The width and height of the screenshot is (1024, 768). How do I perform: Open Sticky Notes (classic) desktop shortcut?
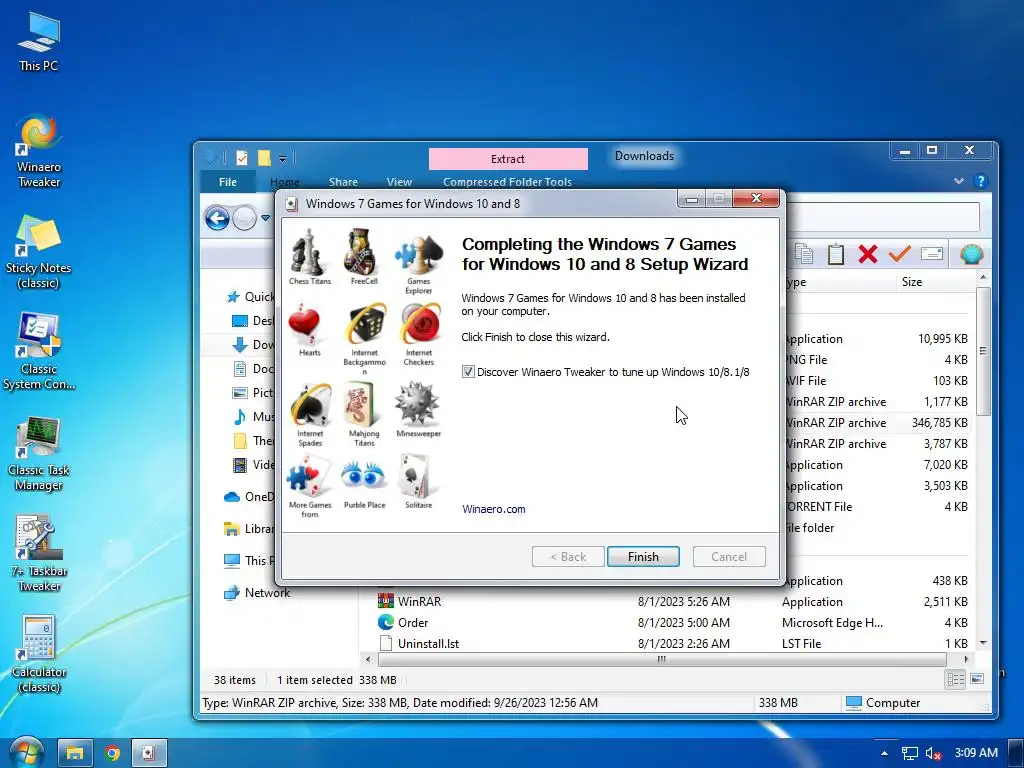pyautogui.click(x=38, y=252)
